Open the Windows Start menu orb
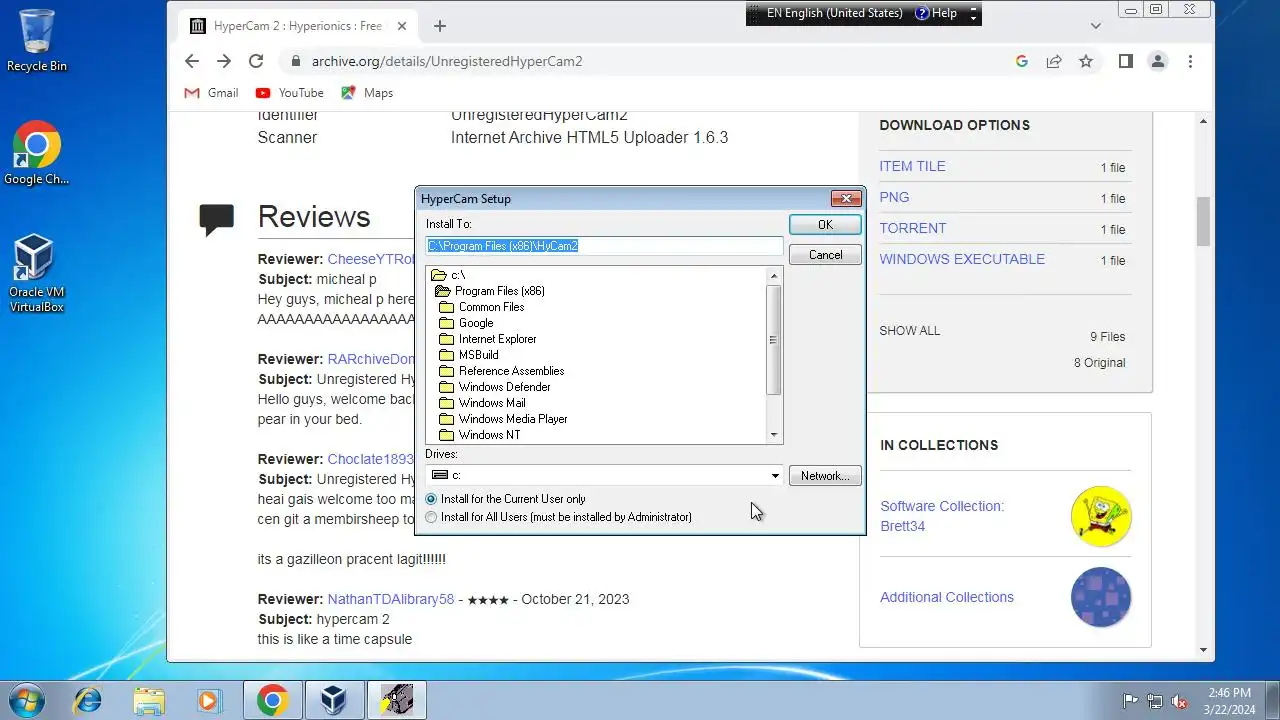 [x=27, y=700]
